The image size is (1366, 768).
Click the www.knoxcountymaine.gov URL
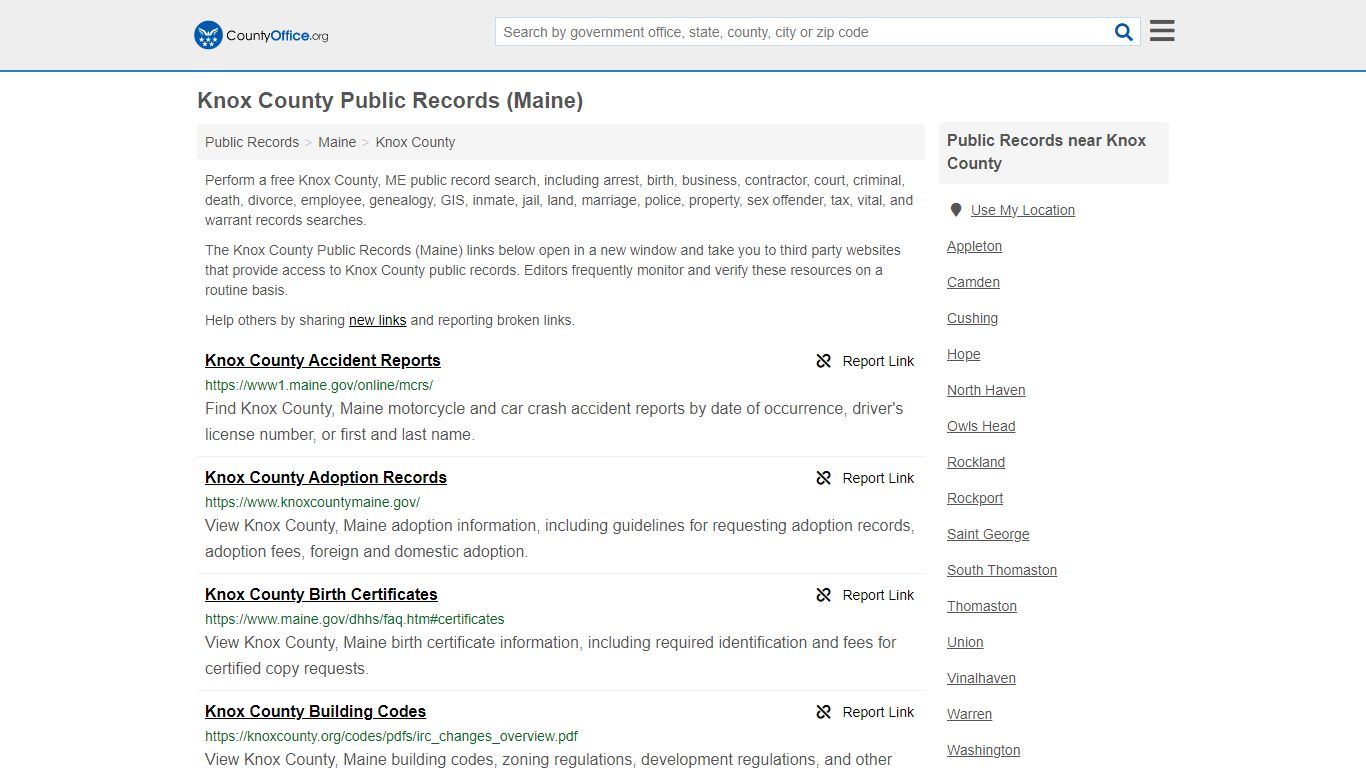[x=312, y=502]
